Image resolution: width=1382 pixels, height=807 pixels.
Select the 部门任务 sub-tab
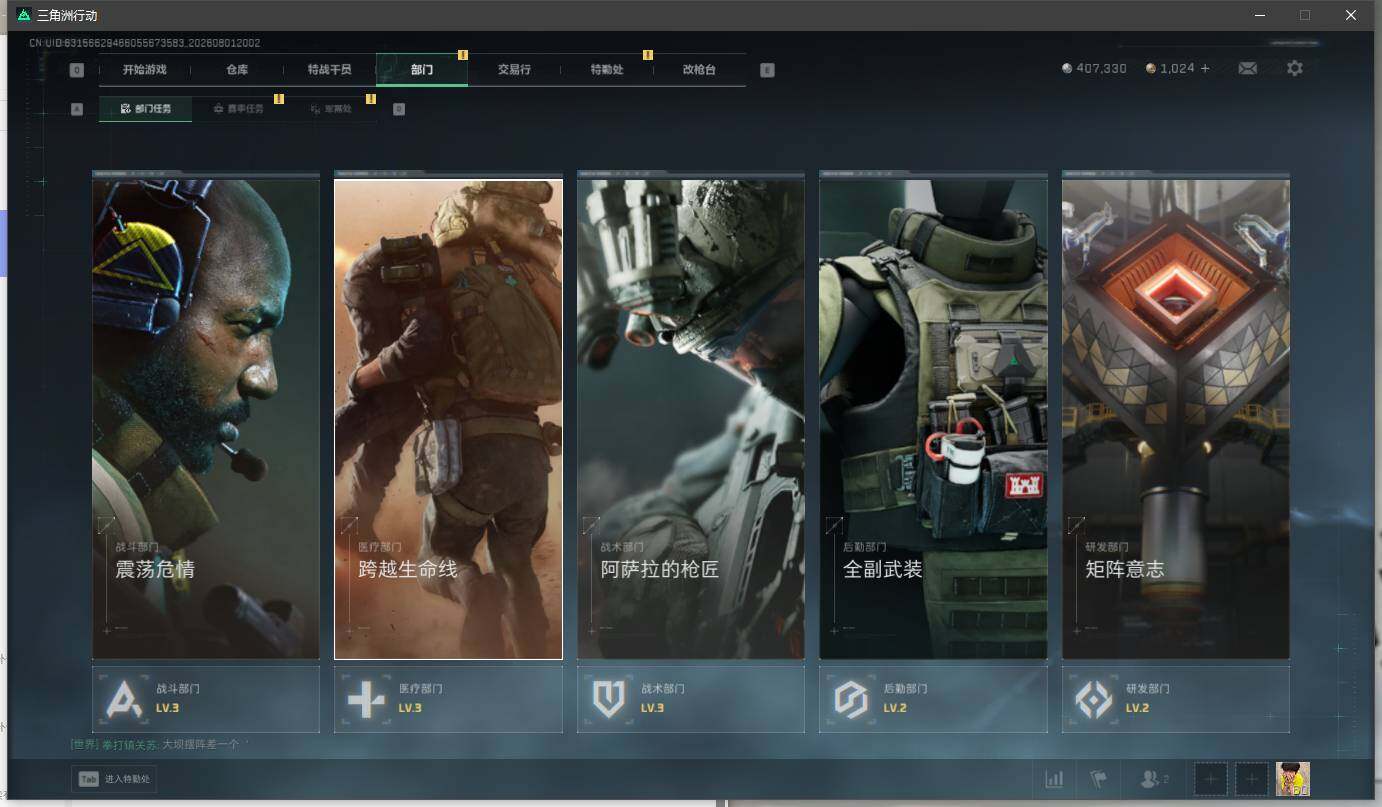click(x=146, y=109)
